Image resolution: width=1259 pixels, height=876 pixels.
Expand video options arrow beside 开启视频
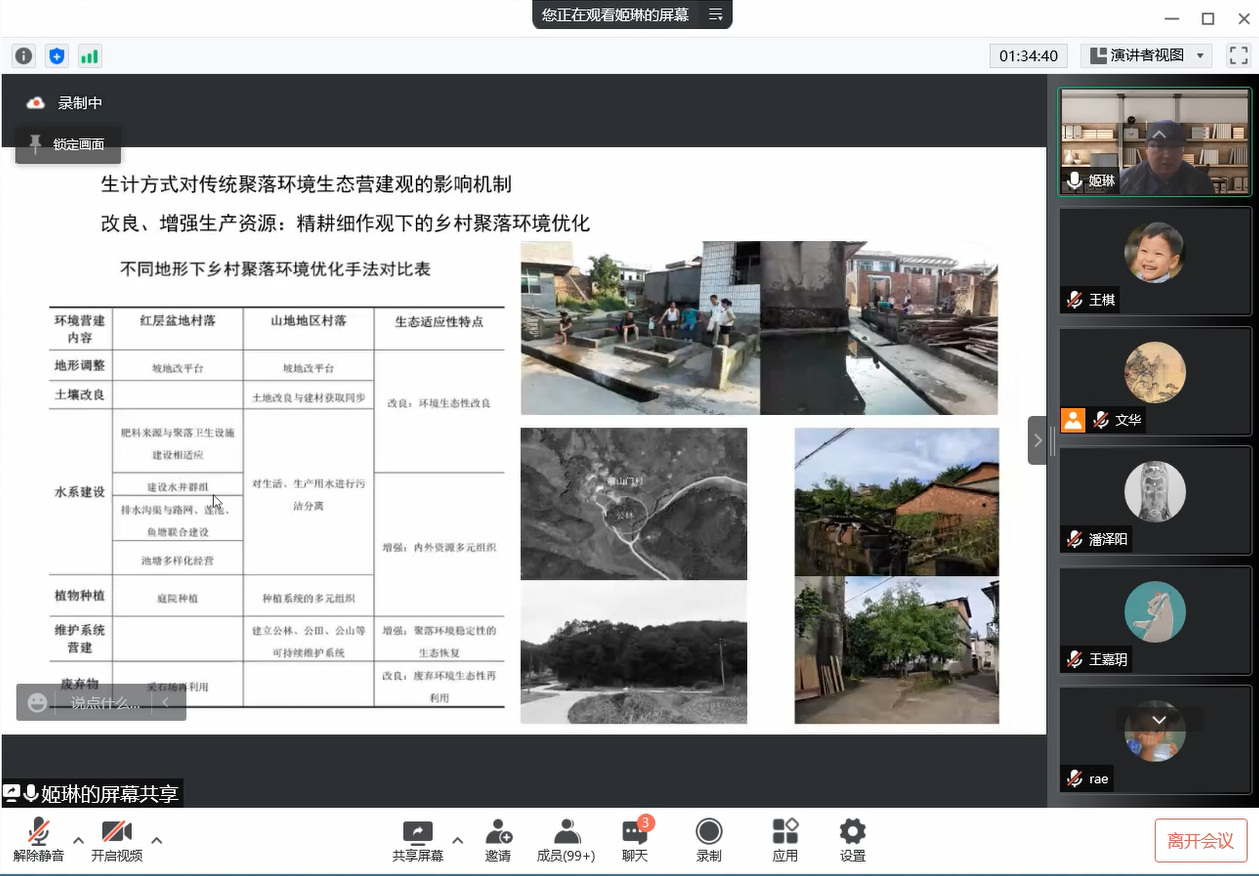pyautogui.click(x=157, y=840)
